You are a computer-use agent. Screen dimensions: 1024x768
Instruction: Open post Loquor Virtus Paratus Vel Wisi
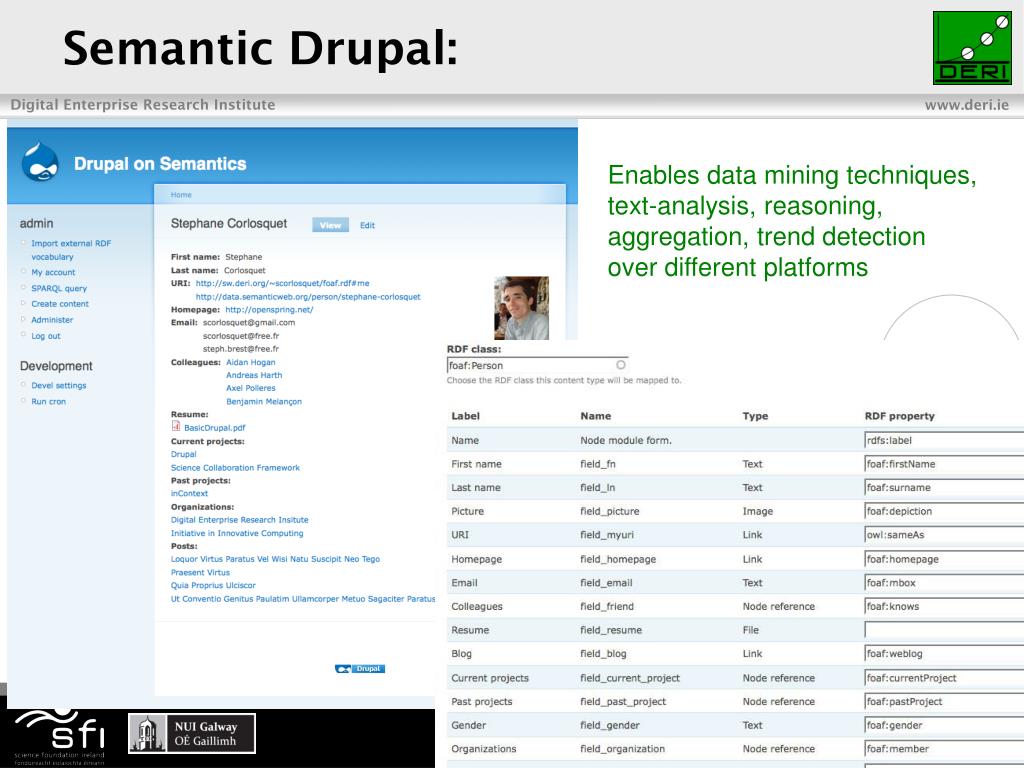pyautogui.click(x=275, y=559)
